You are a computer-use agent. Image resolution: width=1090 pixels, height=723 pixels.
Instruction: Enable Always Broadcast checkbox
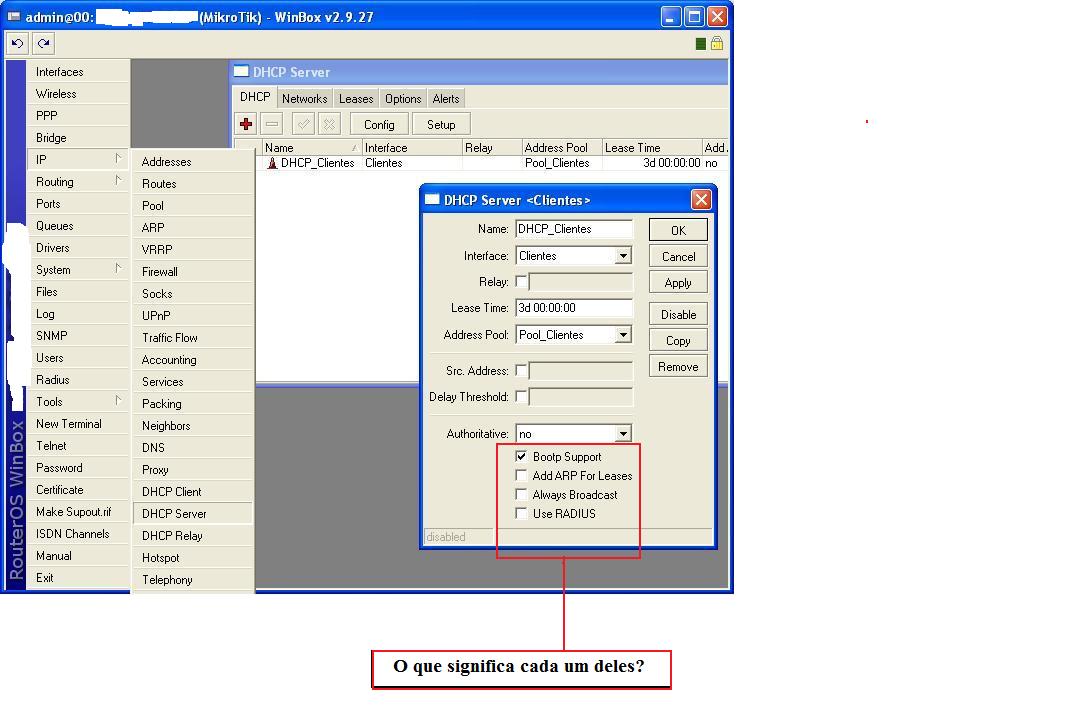pyautogui.click(x=521, y=494)
